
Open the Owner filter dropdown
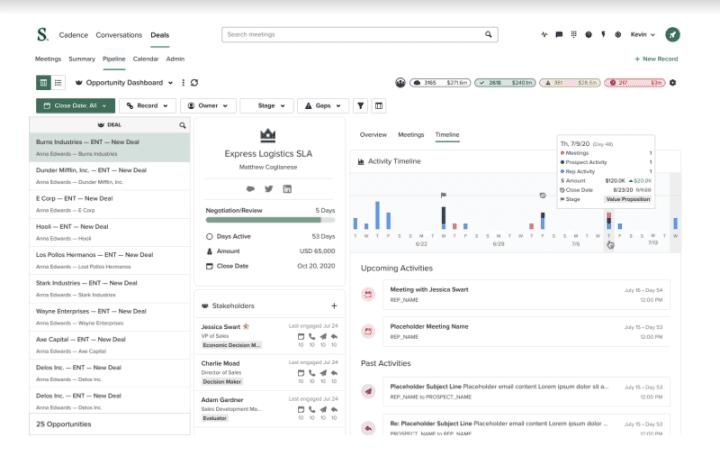[x=208, y=106]
